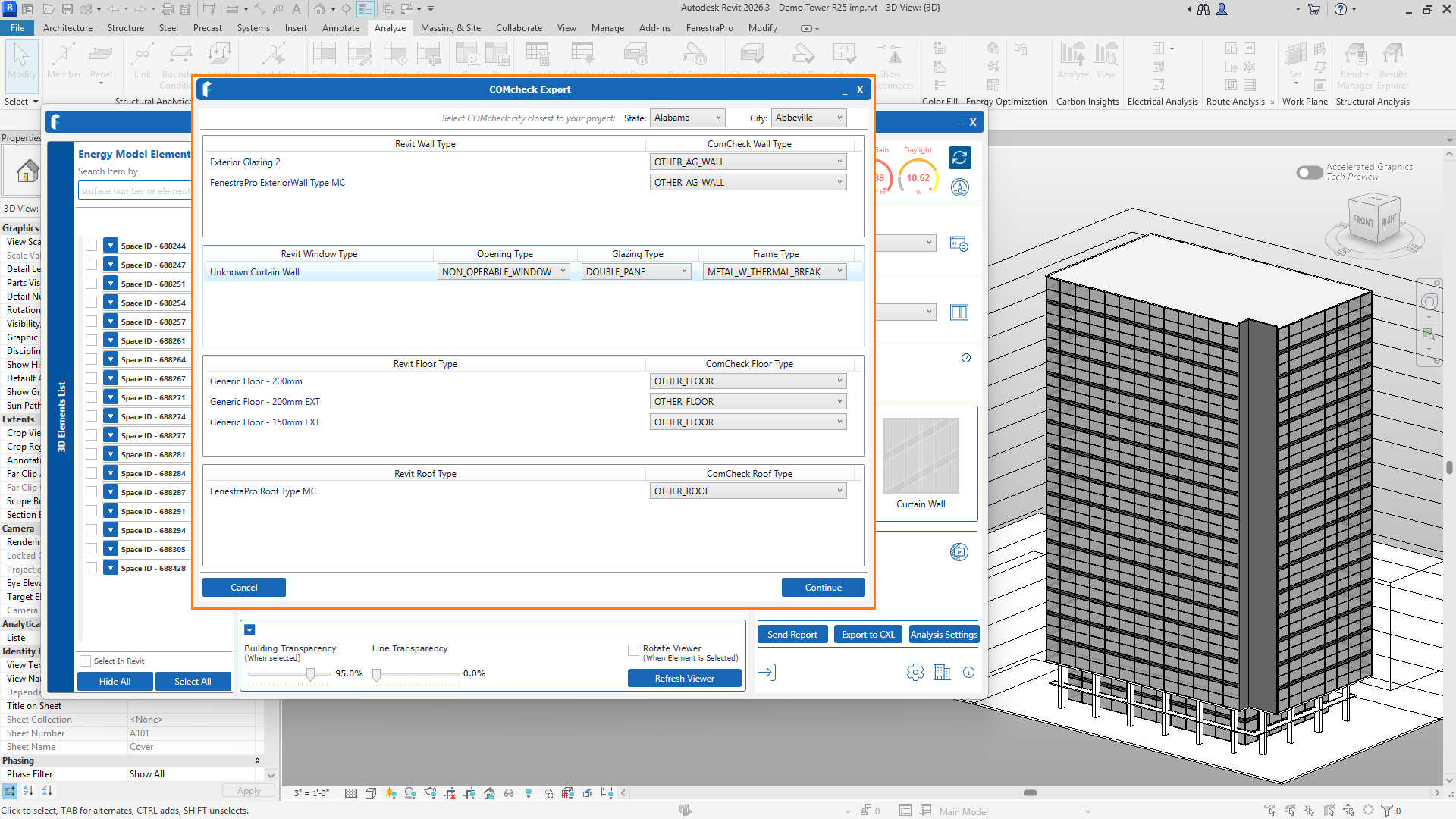This screenshot has height=819, width=1456.
Task: Tick the checkbox for Space ID - 688251
Action: 91,284
